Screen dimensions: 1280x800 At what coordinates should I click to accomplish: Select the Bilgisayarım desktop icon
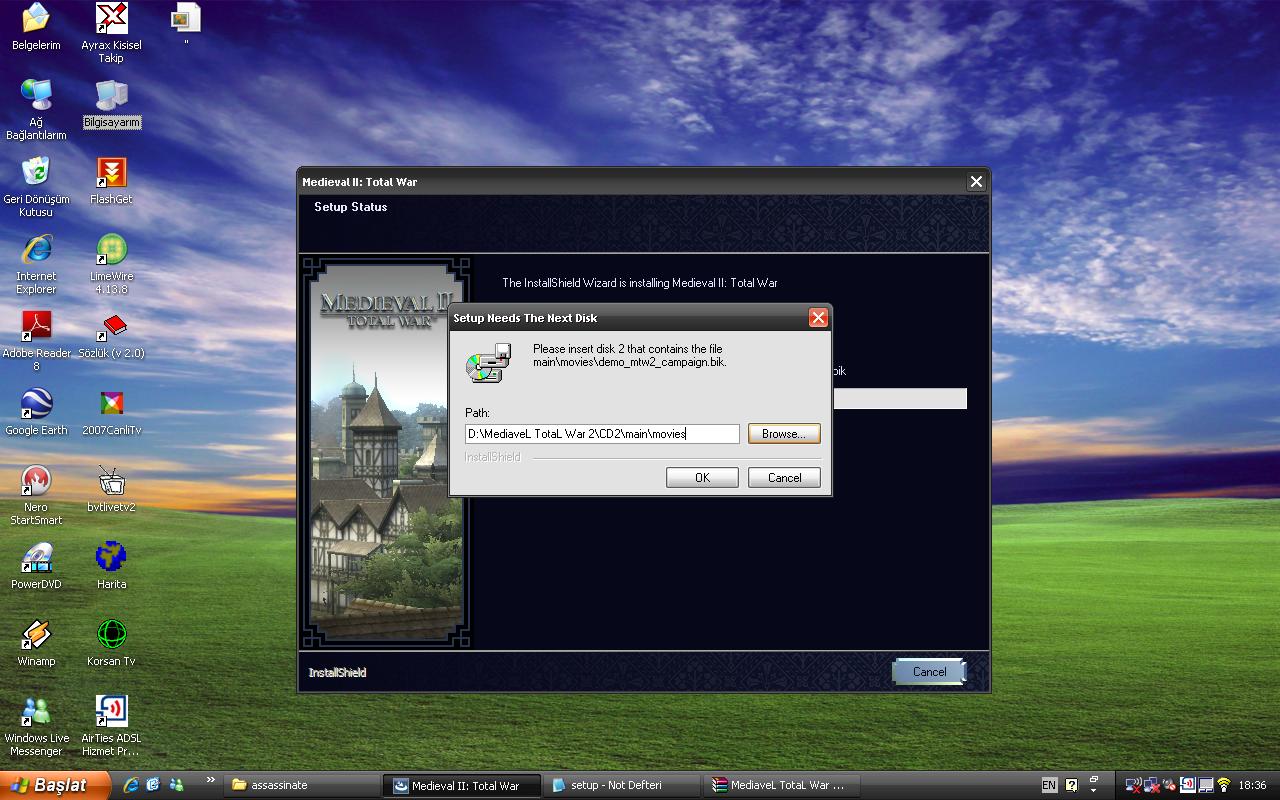(x=111, y=104)
